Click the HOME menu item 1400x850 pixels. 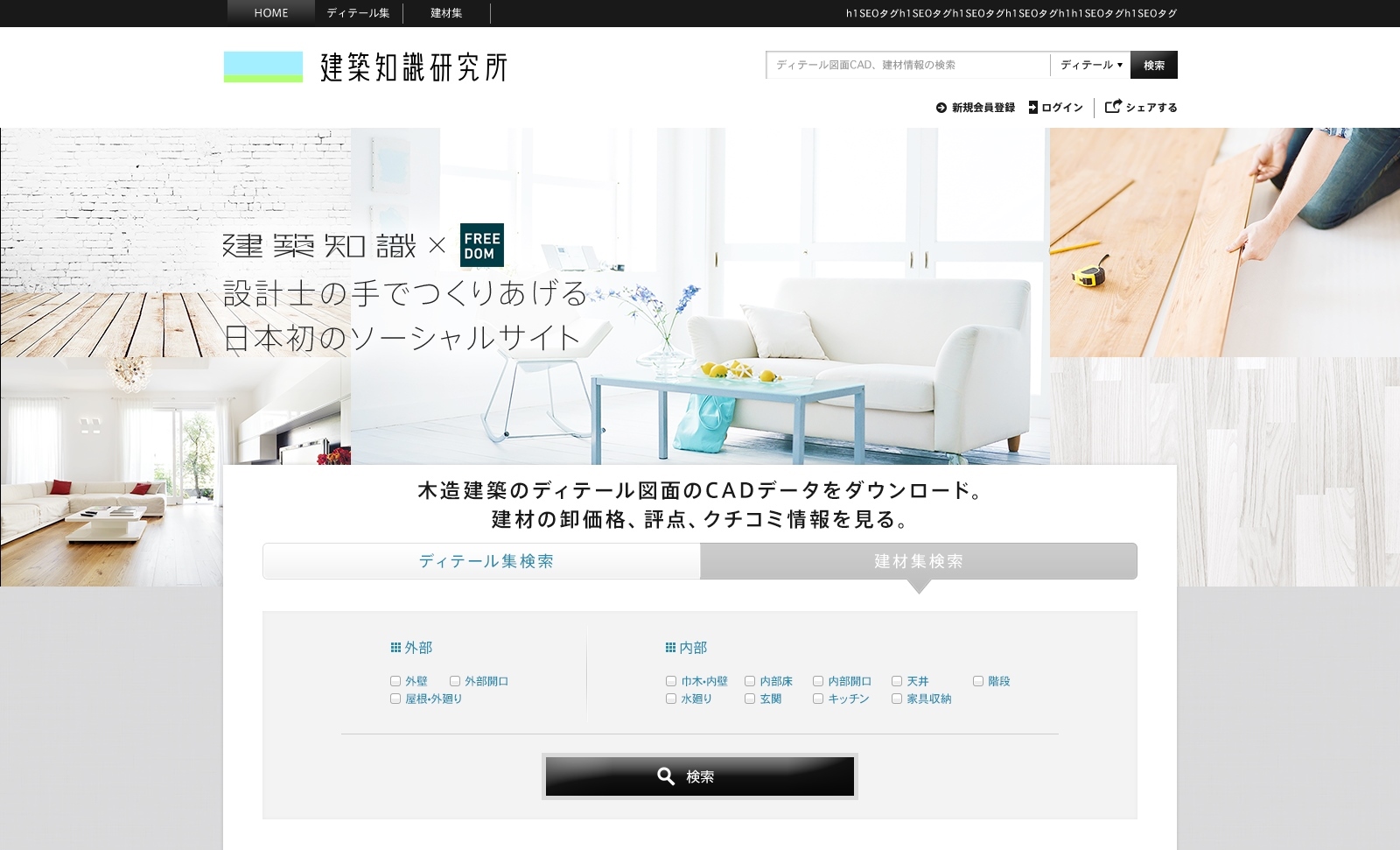coord(270,13)
